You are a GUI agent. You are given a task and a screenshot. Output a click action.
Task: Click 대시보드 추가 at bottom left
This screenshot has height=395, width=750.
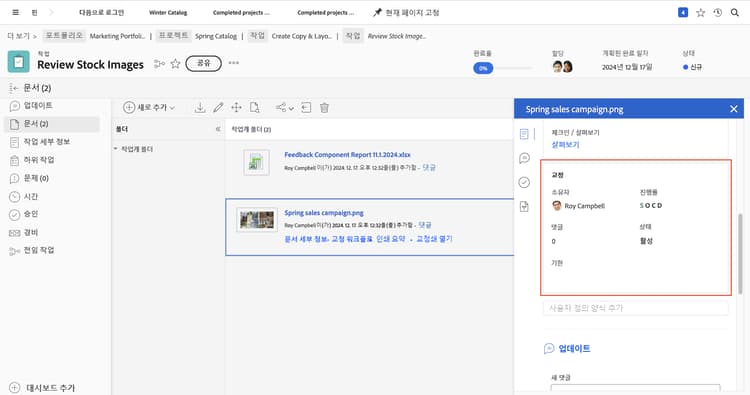point(42,387)
